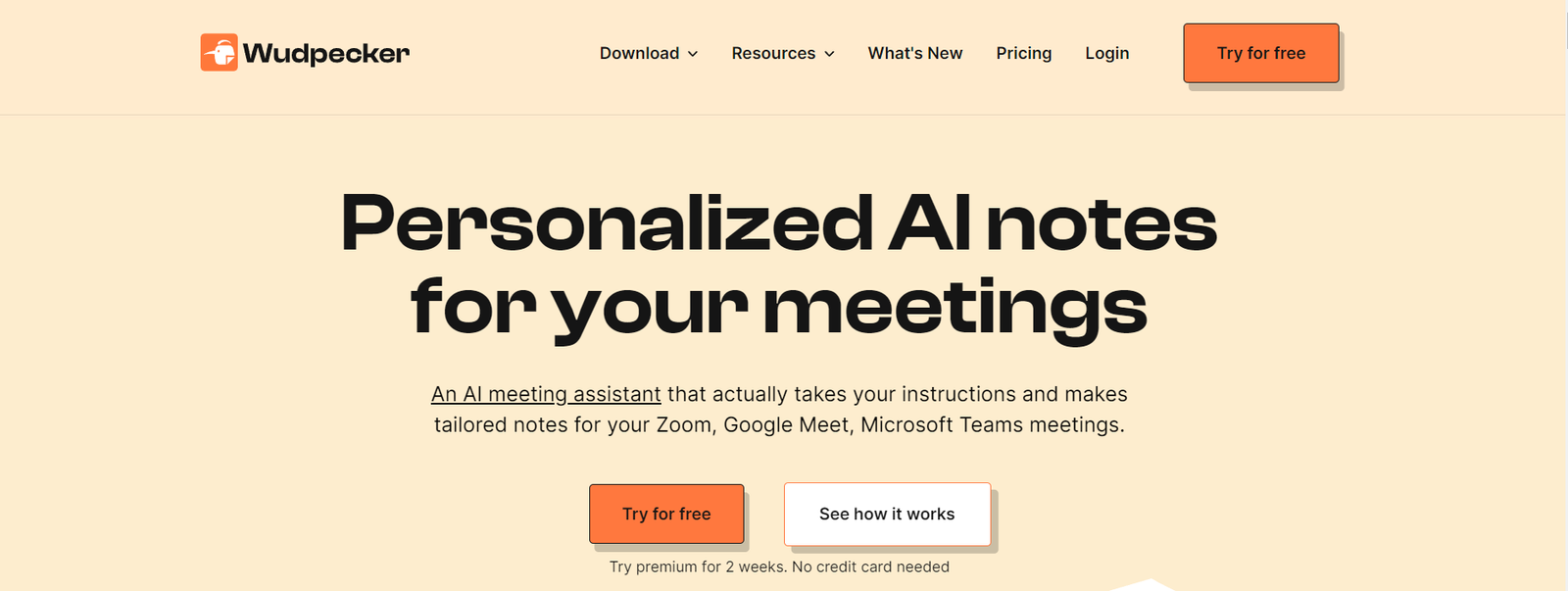Click the word 'Zoom' in the subtitle

tap(684, 424)
